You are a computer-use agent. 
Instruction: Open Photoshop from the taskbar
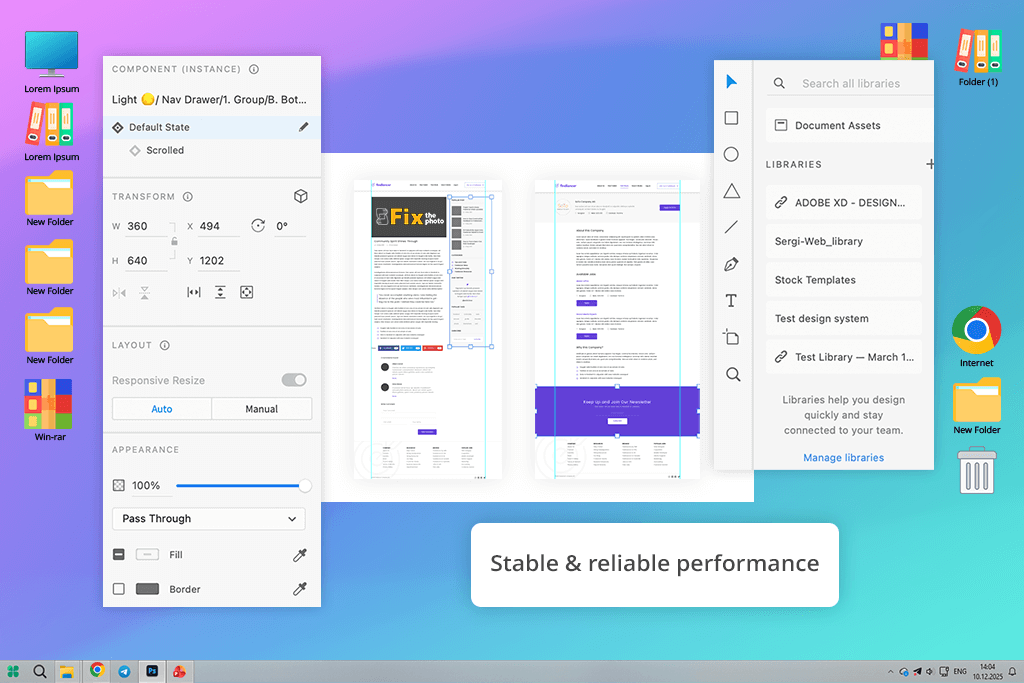(152, 671)
